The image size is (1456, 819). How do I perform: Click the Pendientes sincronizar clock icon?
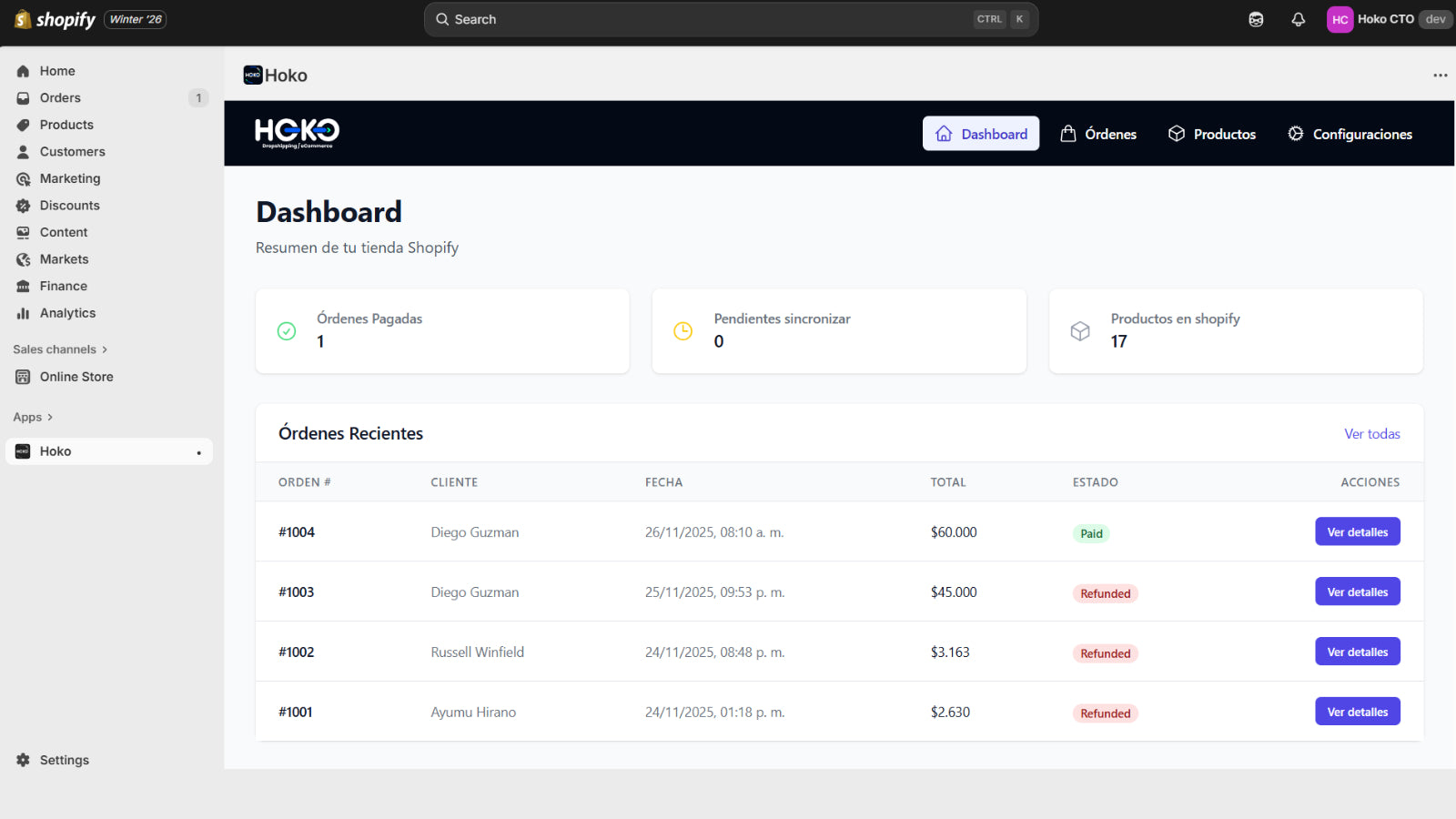coord(682,331)
